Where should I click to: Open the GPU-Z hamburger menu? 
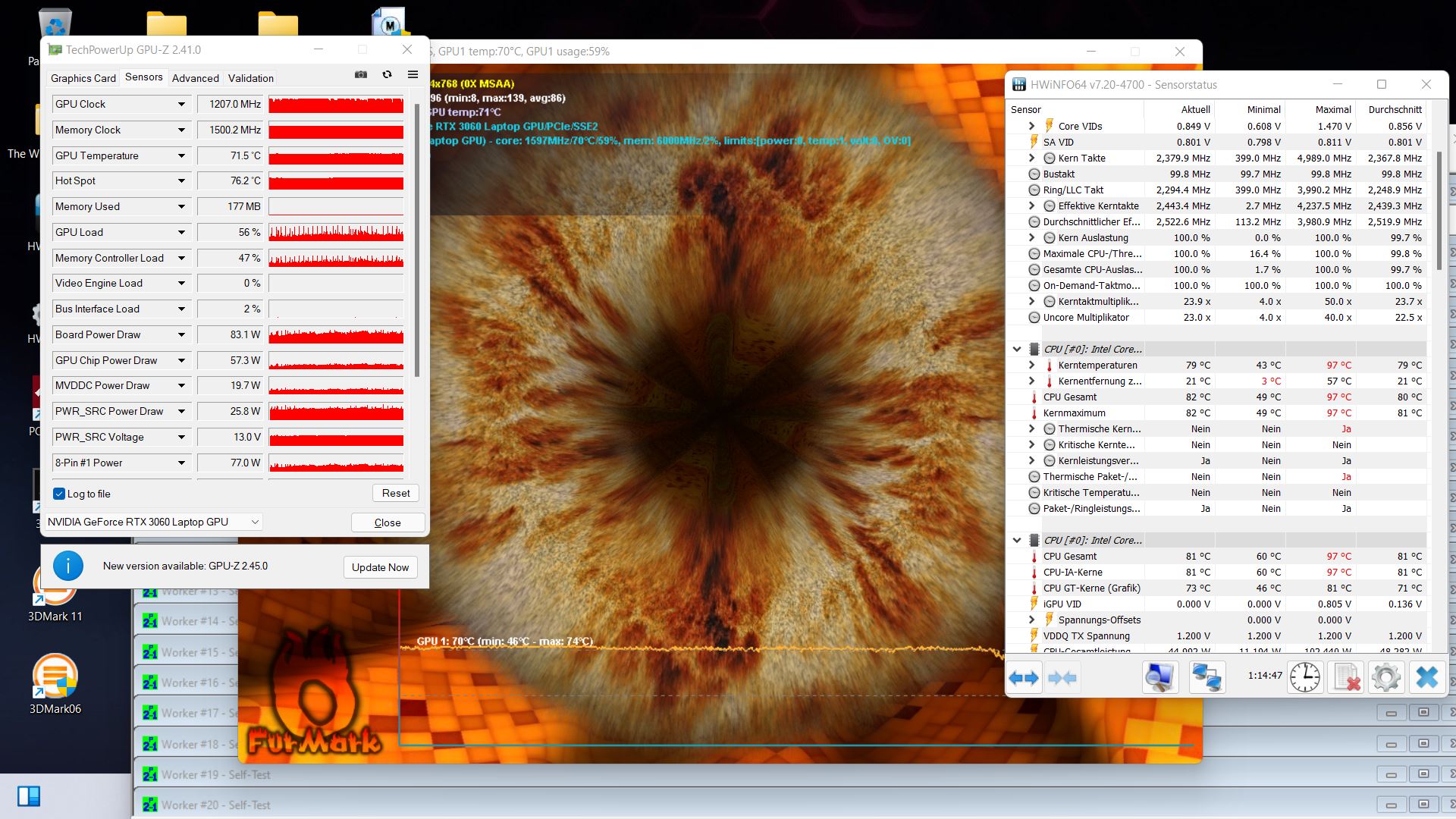(413, 74)
